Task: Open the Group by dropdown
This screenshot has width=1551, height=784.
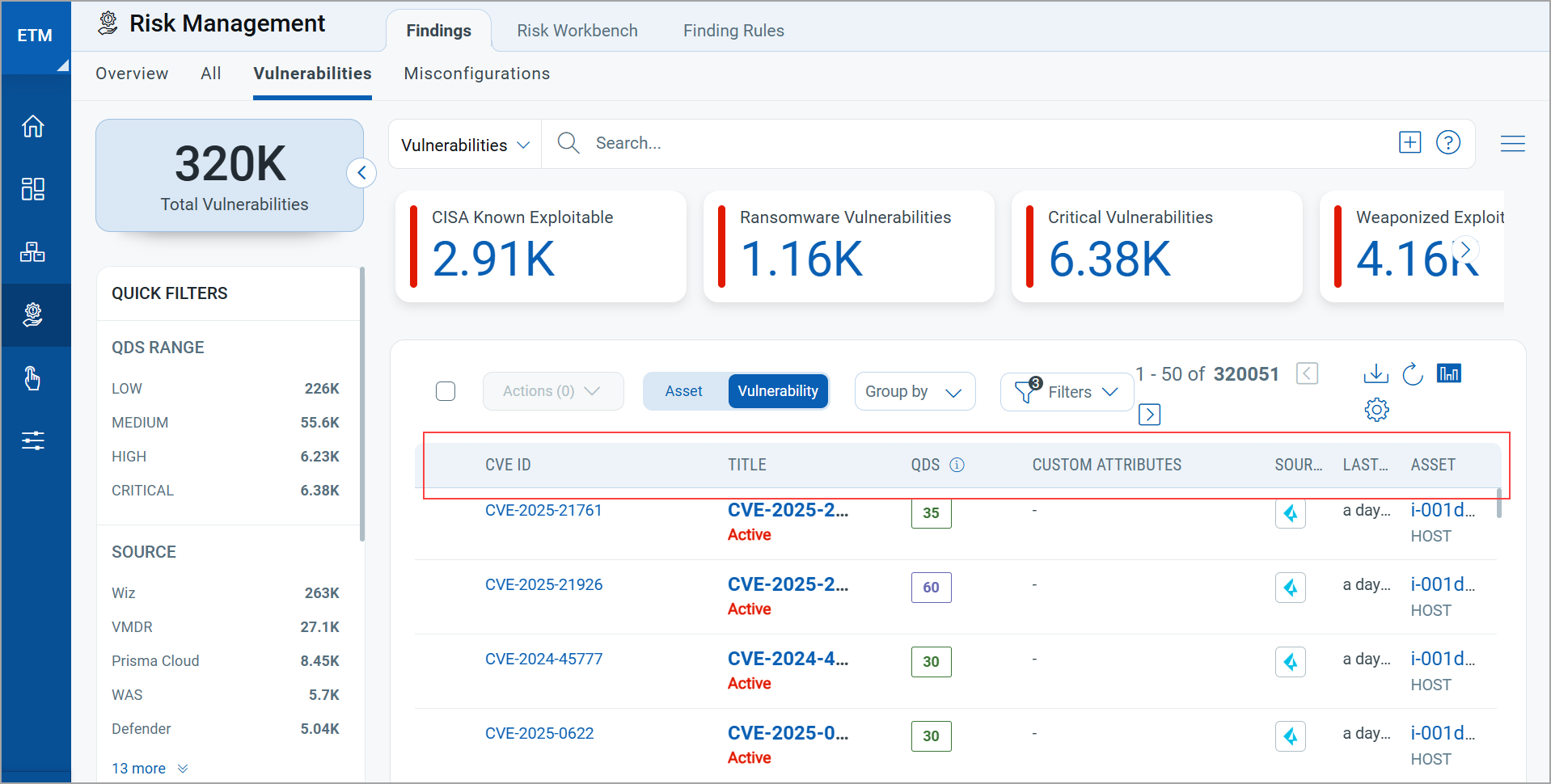Action: pos(915,391)
